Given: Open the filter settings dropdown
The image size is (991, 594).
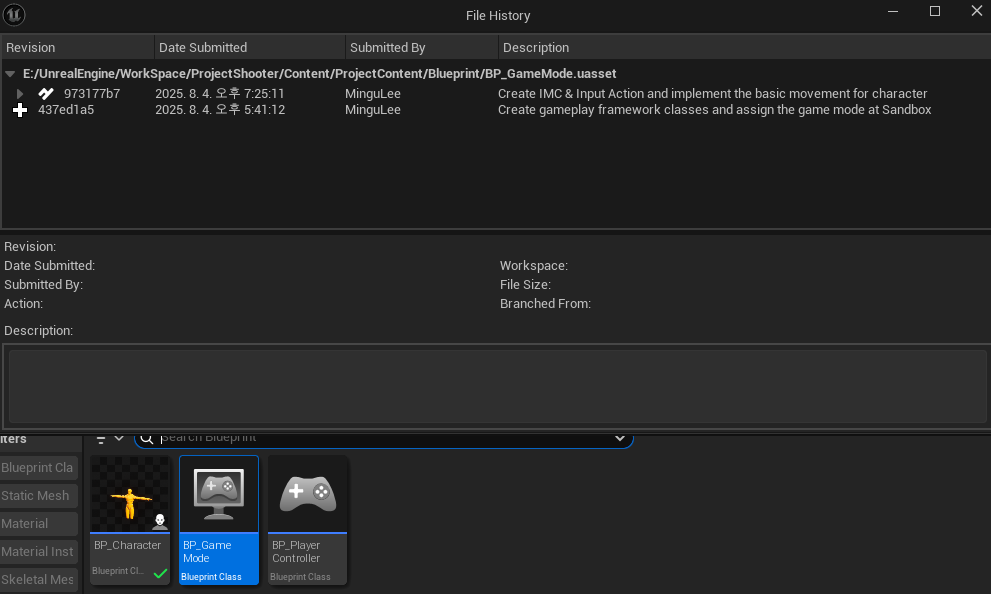Looking at the screenshot, I should click(109, 438).
